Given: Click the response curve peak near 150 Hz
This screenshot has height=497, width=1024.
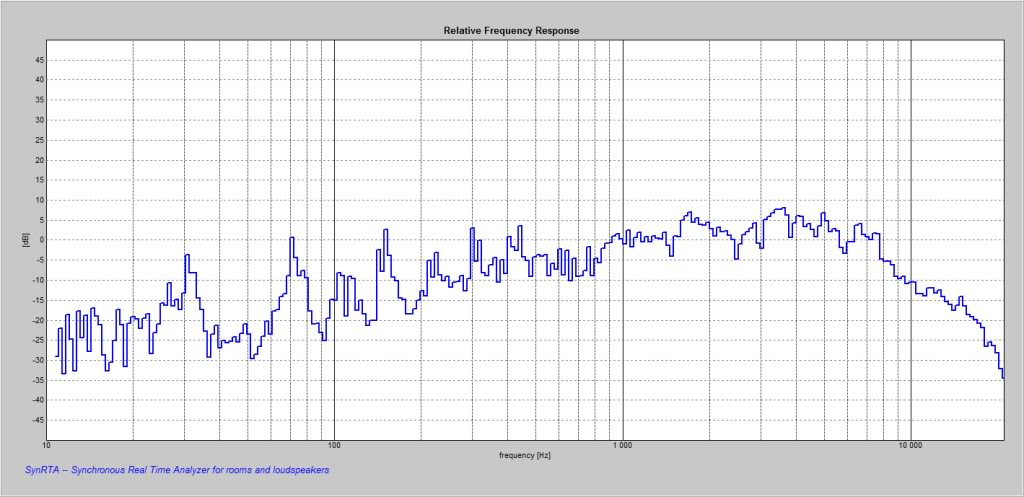Looking at the screenshot, I should click(385, 231).
